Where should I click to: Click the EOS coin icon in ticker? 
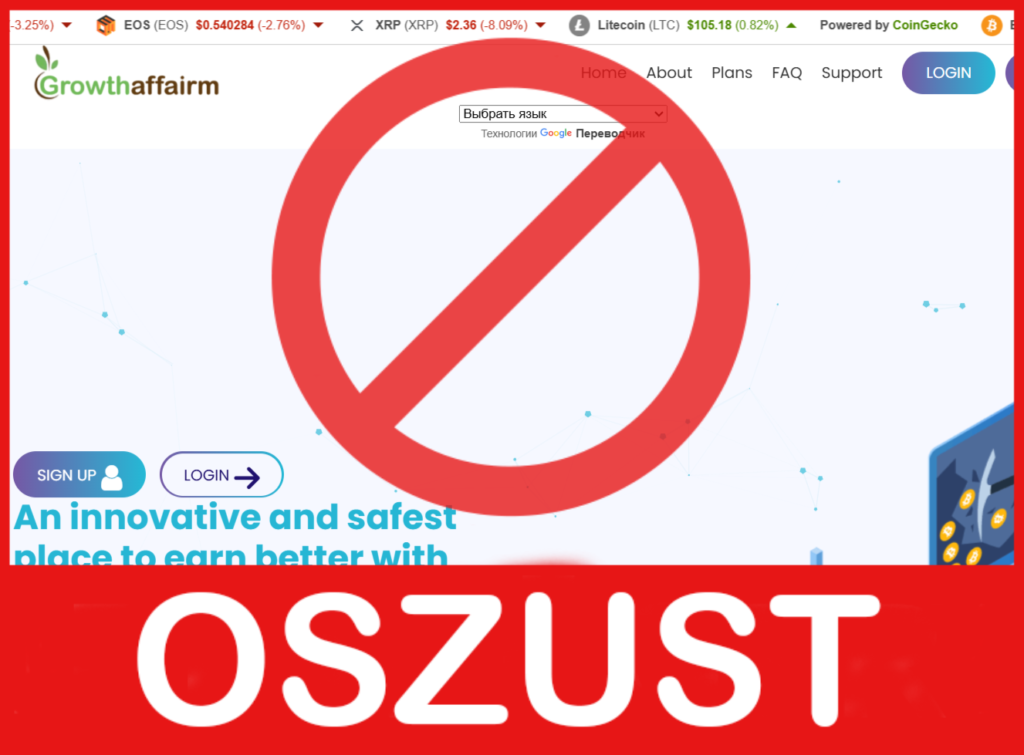(105, 25)
